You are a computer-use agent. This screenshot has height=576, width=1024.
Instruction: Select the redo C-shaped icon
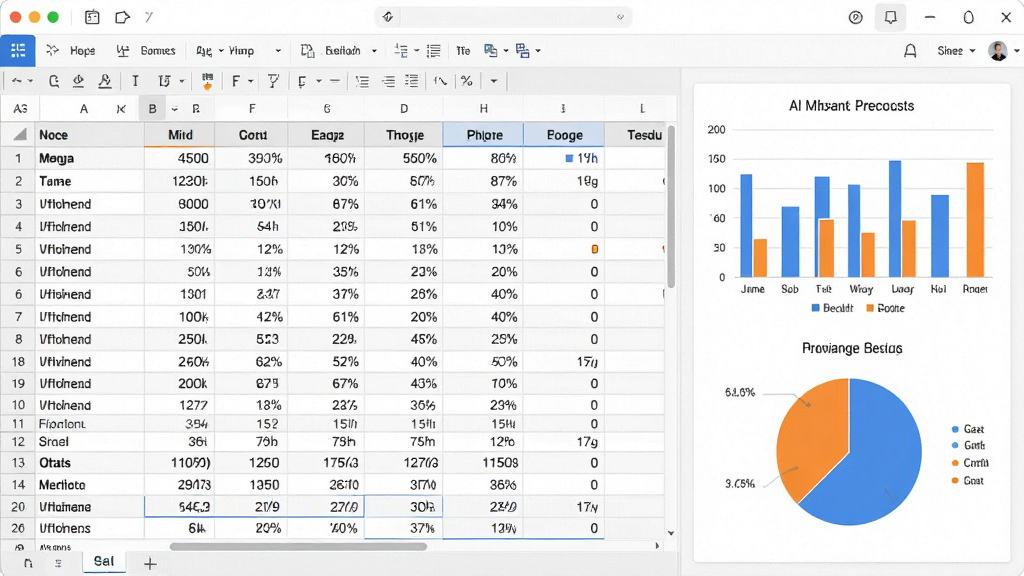point(54,81)
